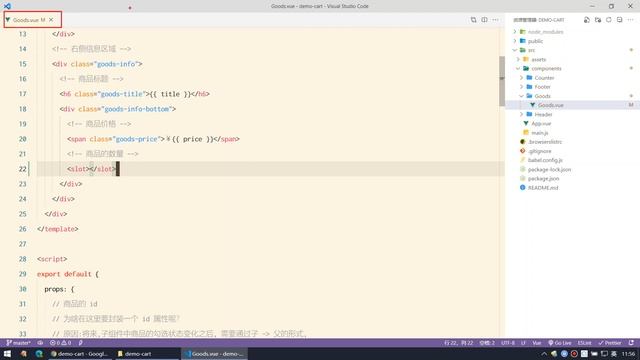This screenshot has width=640, height=360.
Task: Split the editor to the right
Action: point(484,20)
